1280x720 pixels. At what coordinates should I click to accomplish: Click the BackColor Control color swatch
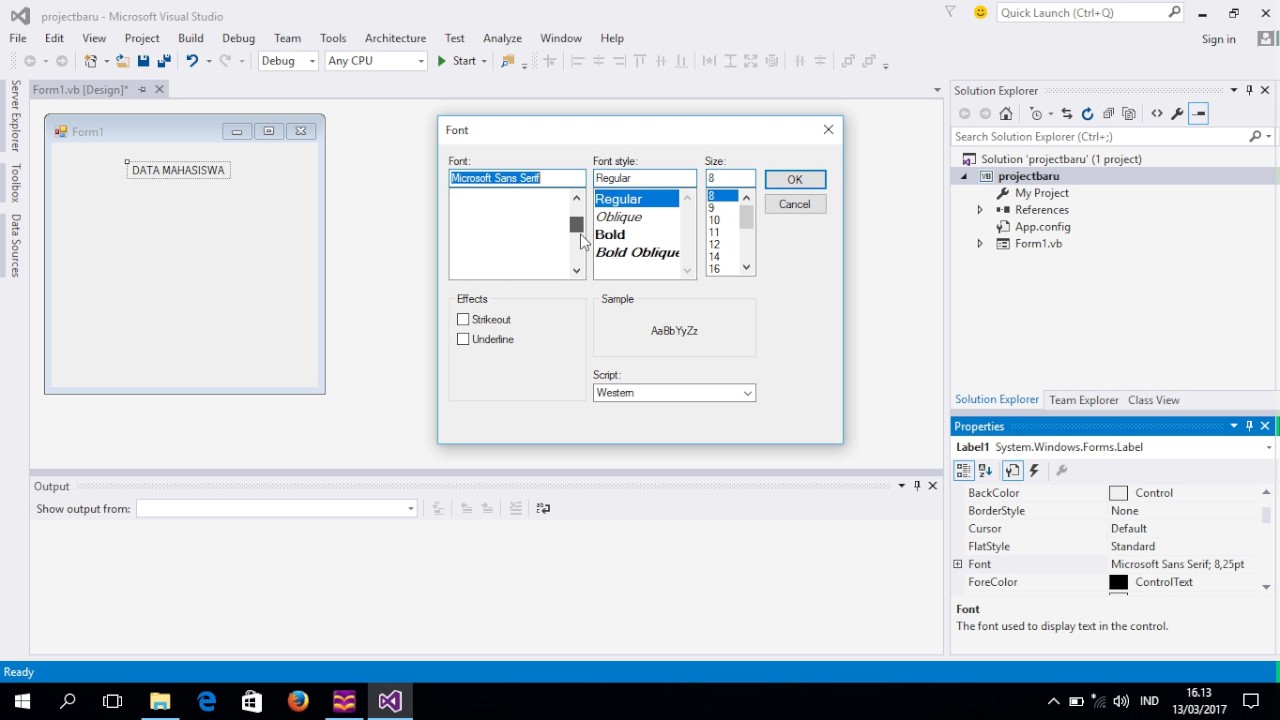click(x=1119, y=493)
